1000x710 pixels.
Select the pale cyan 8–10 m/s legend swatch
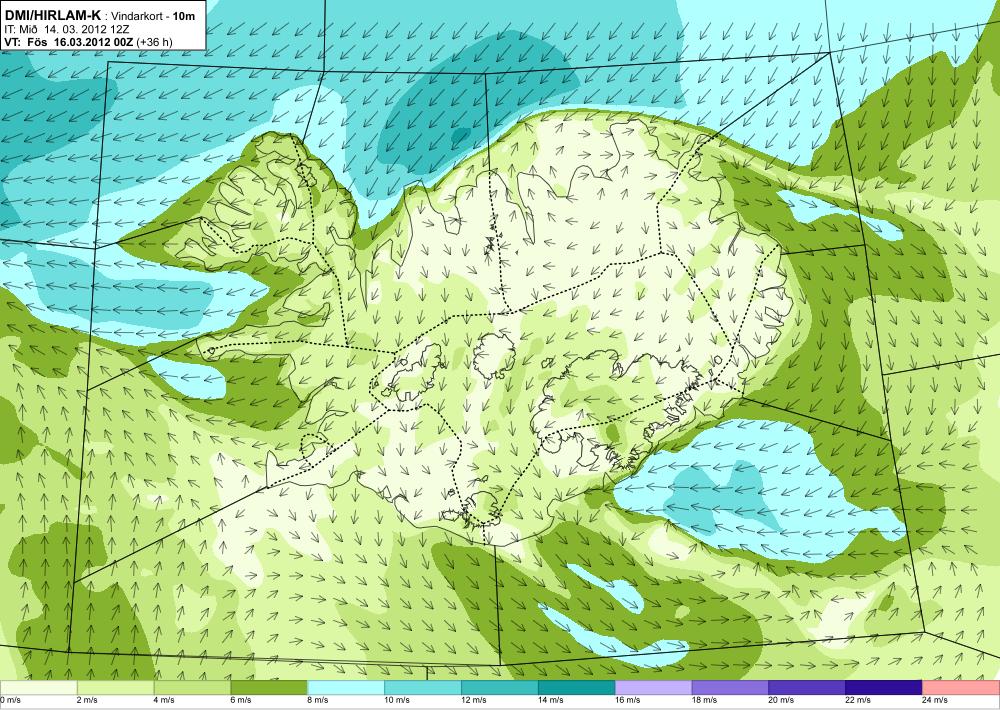click(346, 688)
